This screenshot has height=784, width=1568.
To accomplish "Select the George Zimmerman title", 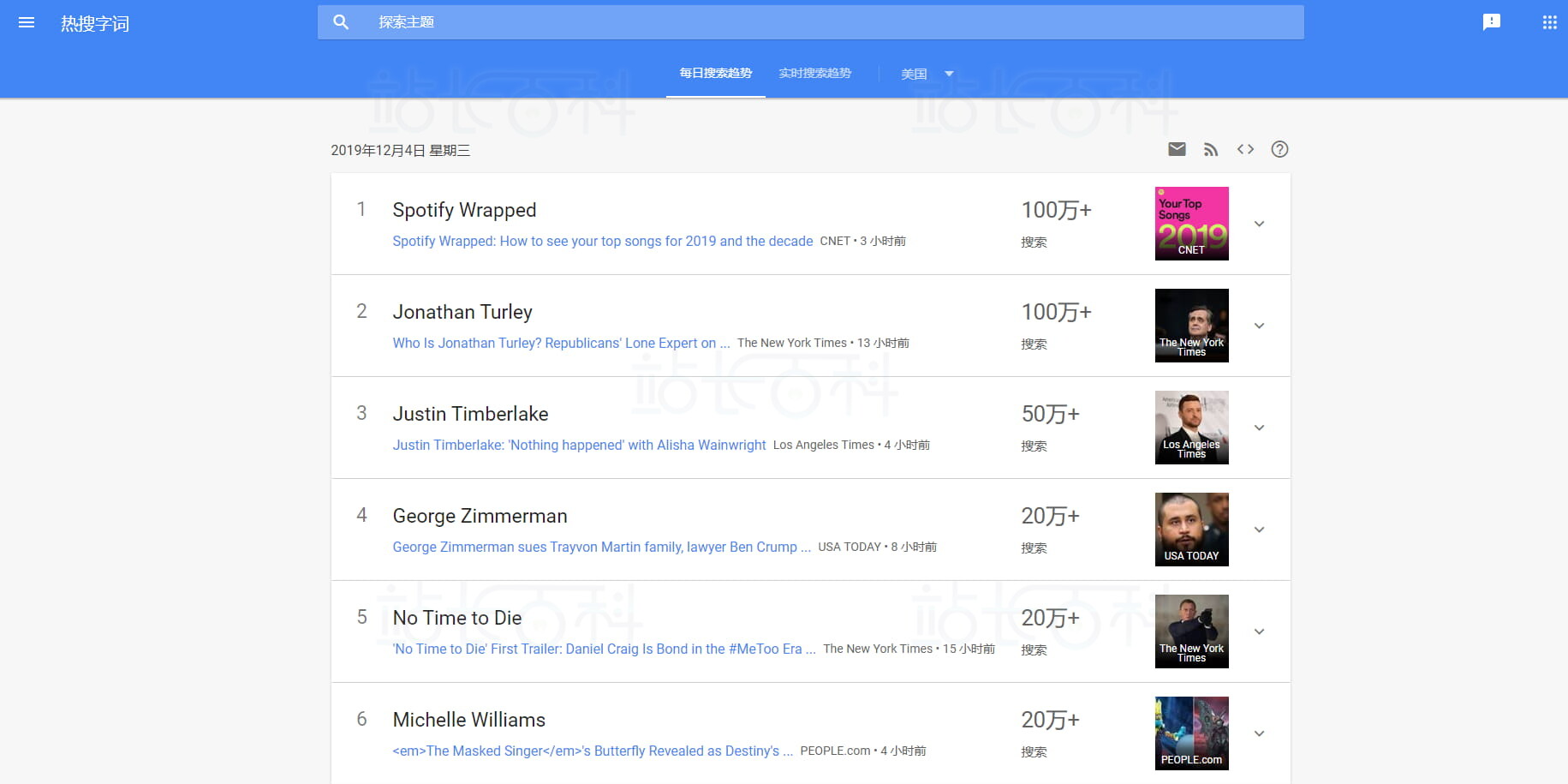I will pos(480,517).
